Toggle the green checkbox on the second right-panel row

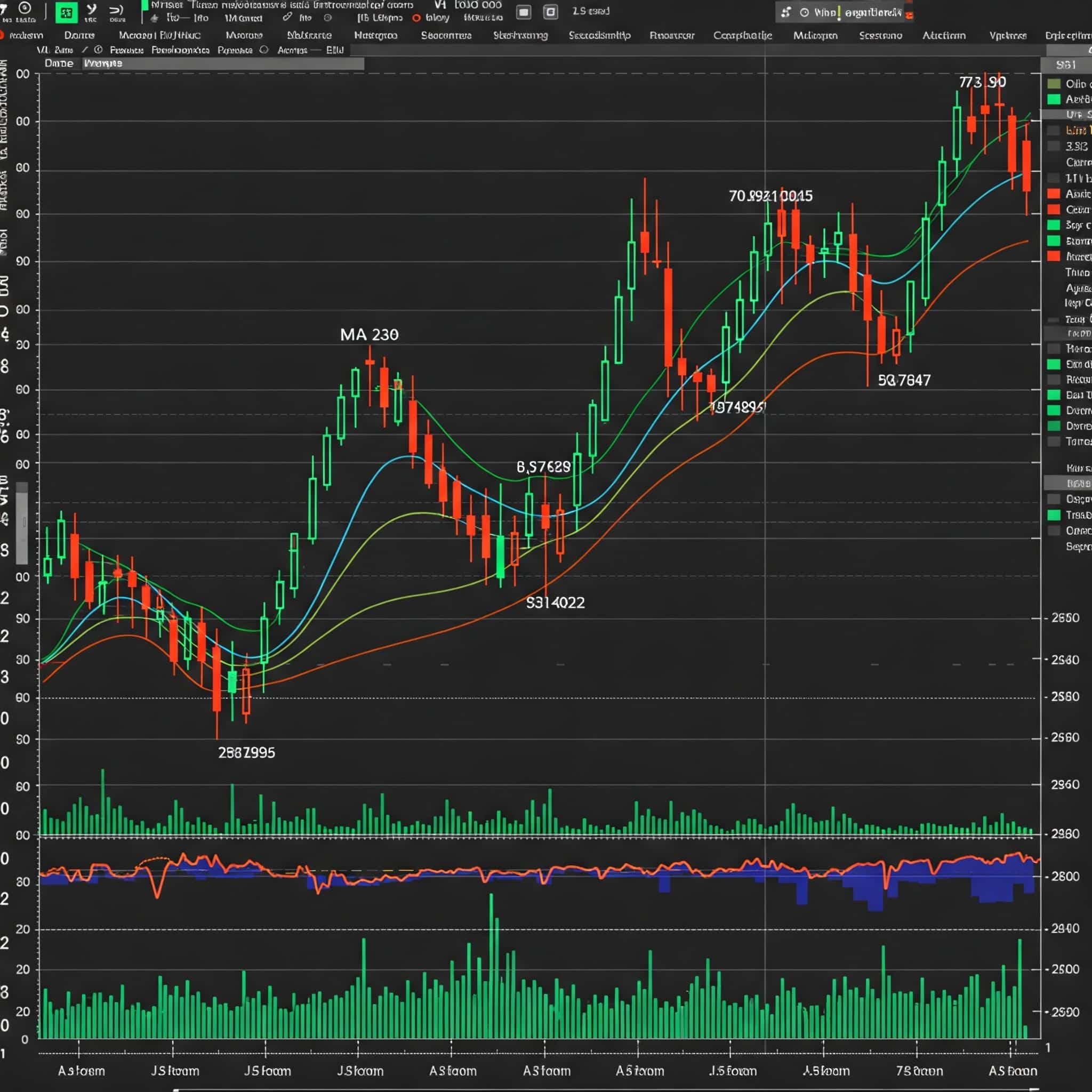1054,100
